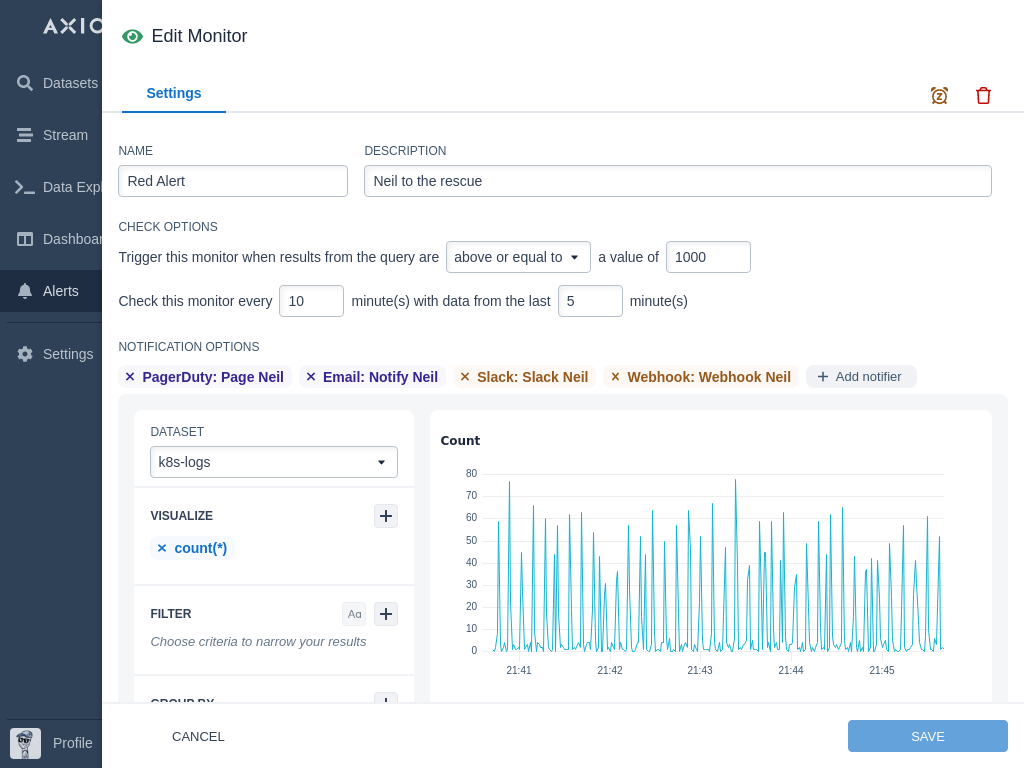The width and height of the screenshot is (1024, 768).
Task: Click the snooze monitor alarm icon
Action: coord(939,96)
